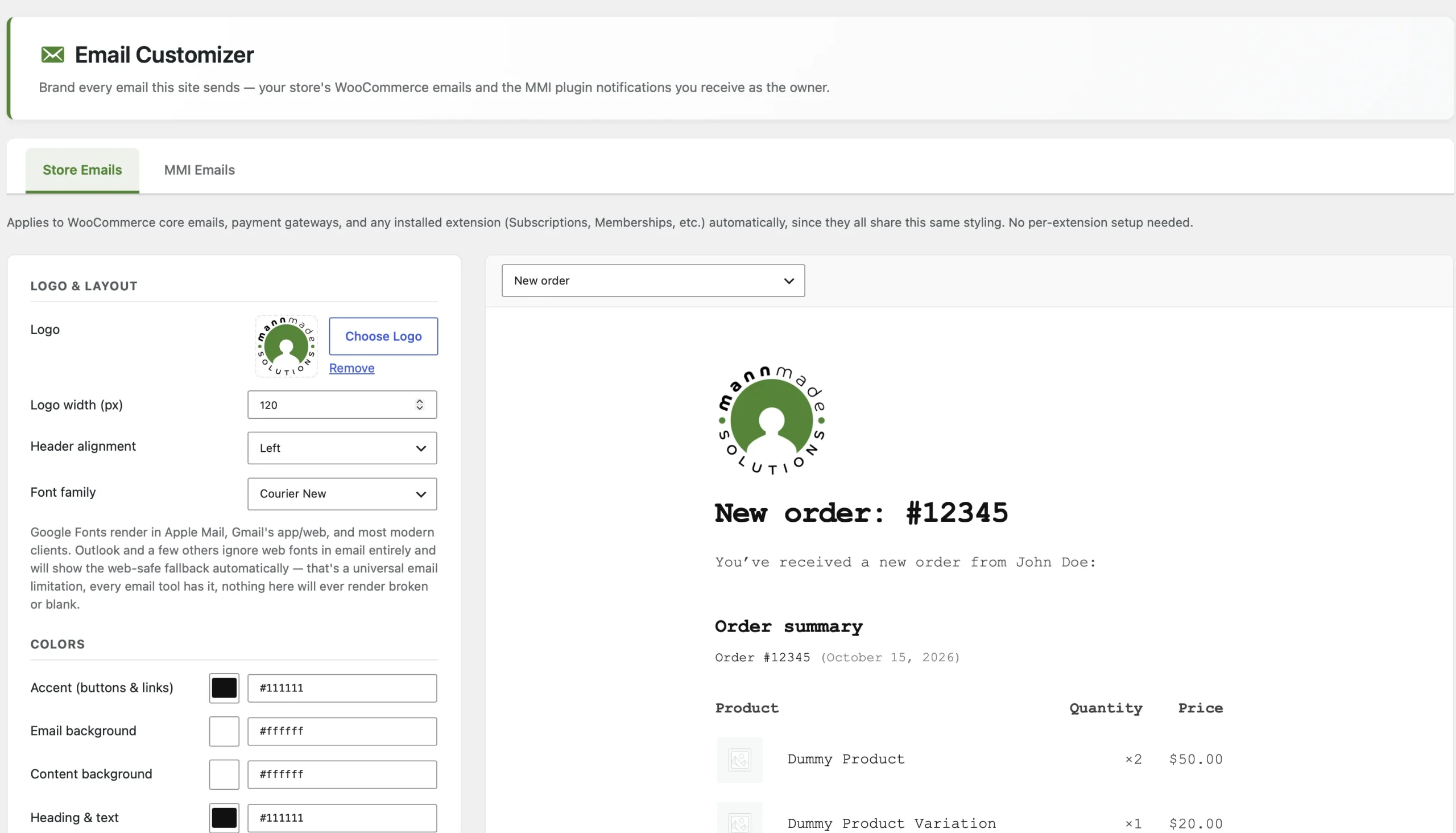Click the 'COLORS' section heading
This screenshot has height=833, width=1456.
[x=58, y=644]
